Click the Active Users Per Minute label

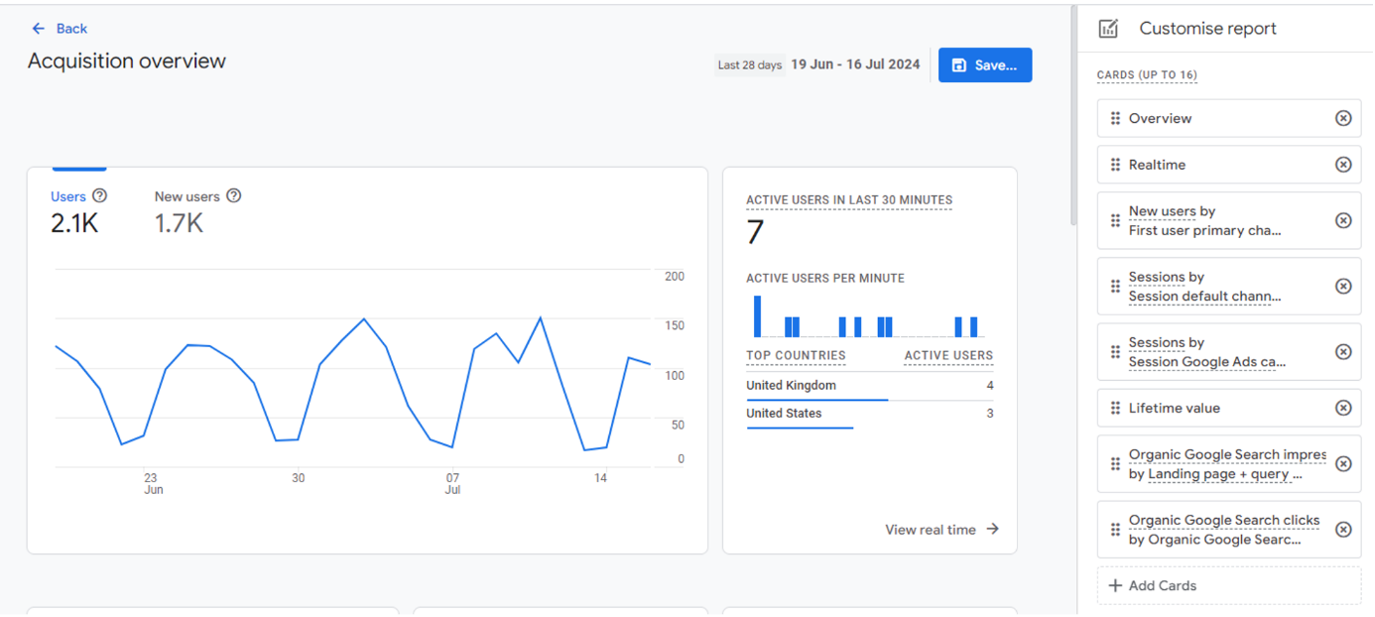click(x=825, y=278)
